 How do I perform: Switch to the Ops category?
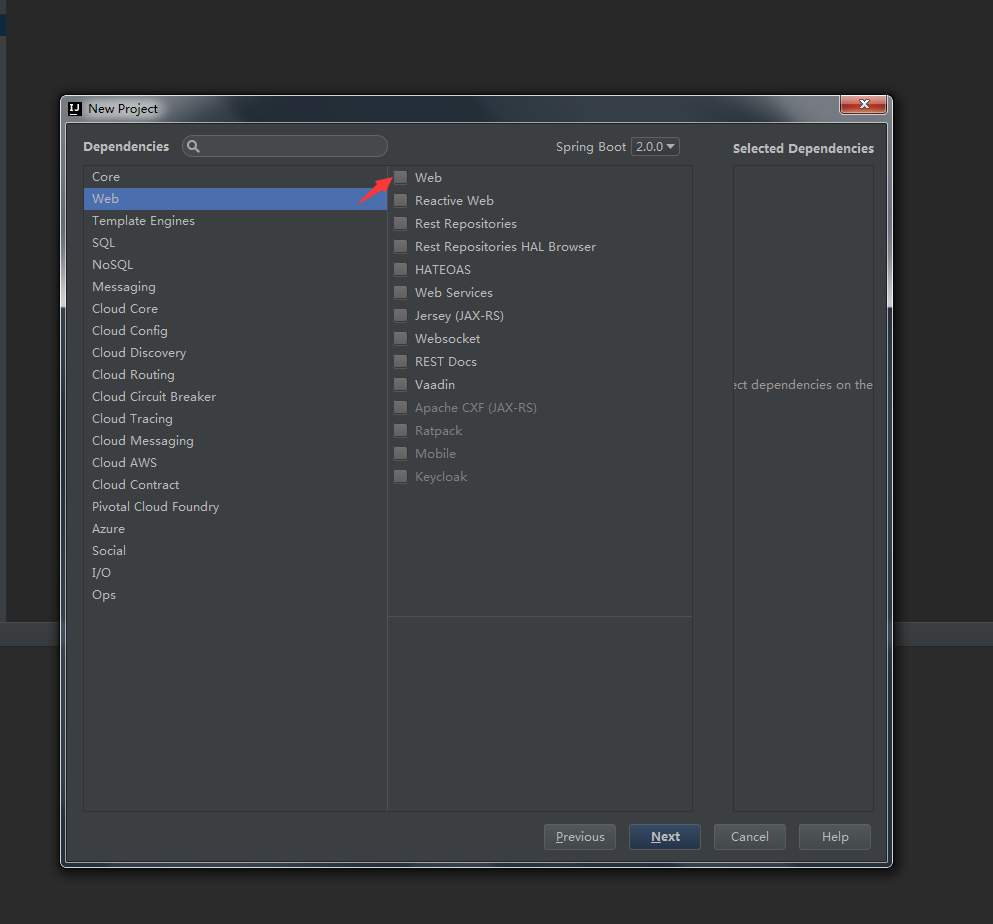(104, 594)
